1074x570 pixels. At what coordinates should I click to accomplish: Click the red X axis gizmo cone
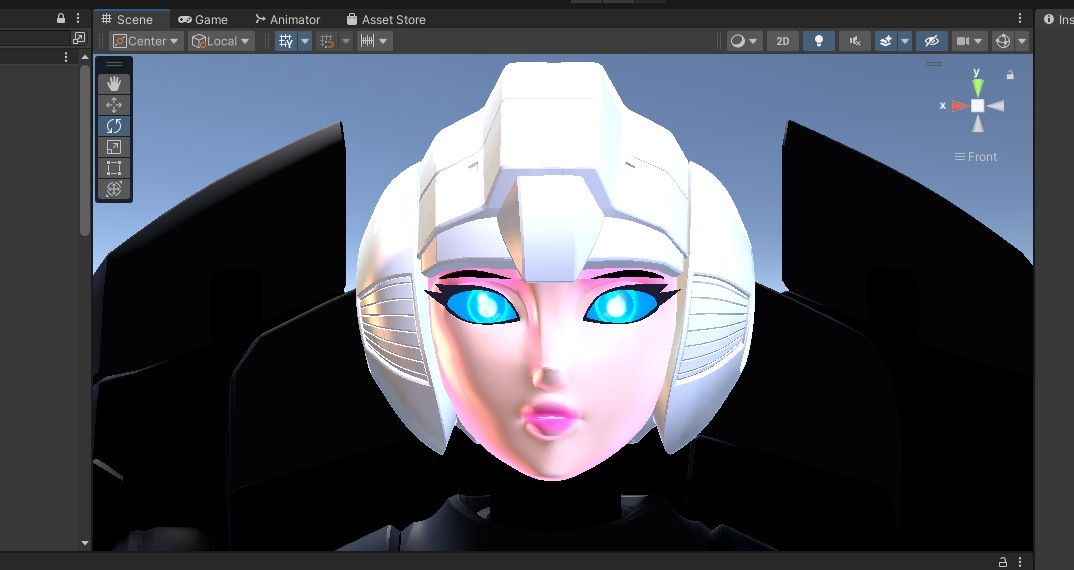click(959, 106)
